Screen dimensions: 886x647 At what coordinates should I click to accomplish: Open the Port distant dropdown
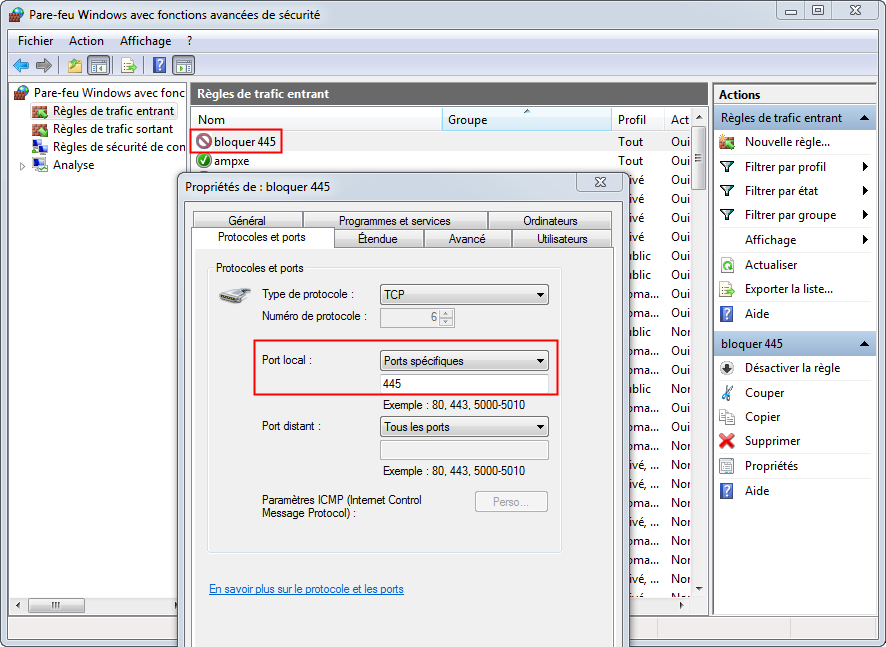(x=465, y=427)
